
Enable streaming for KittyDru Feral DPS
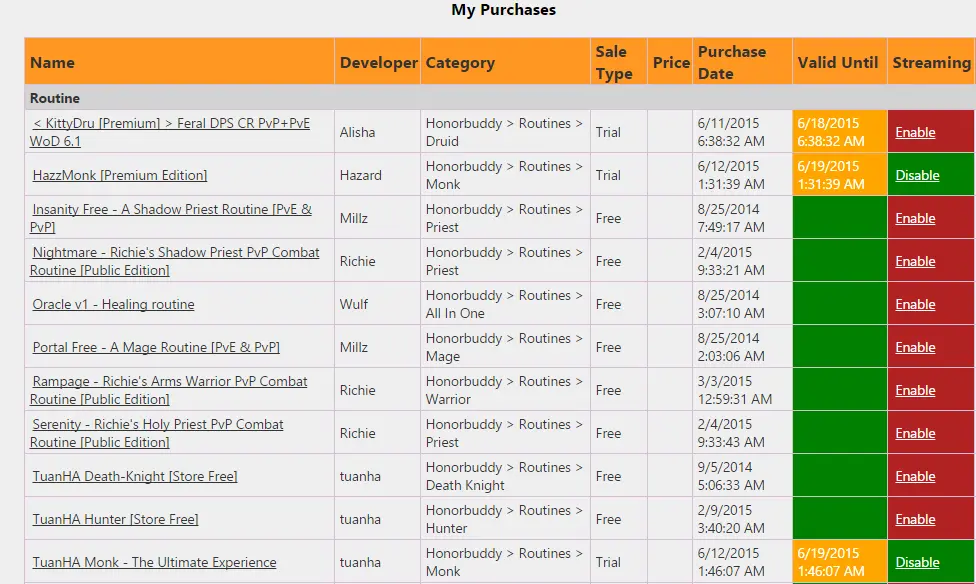(x=915, y=132)
